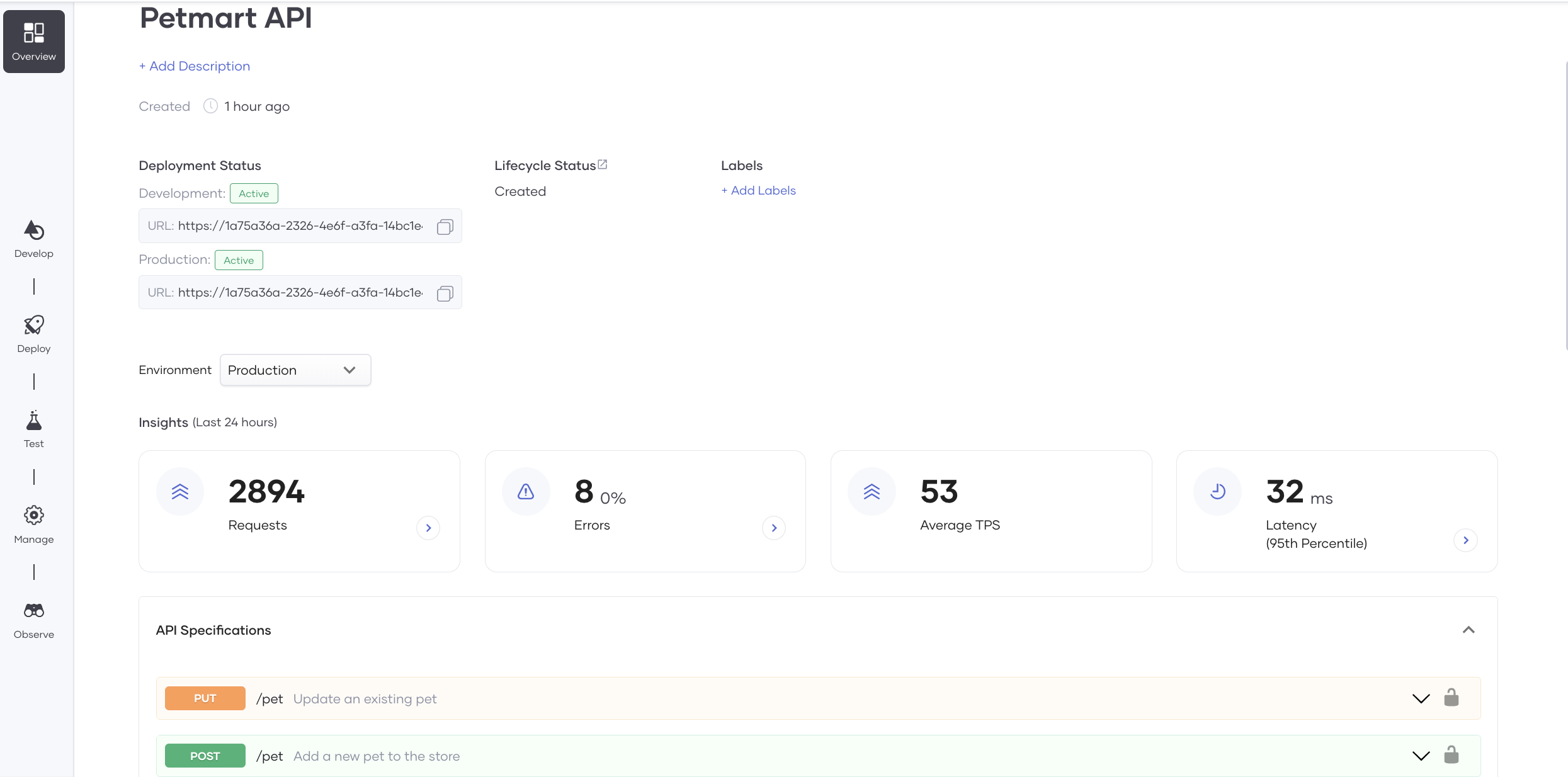
Task: Copy the Production environment URL
Action: click(445, 293)
